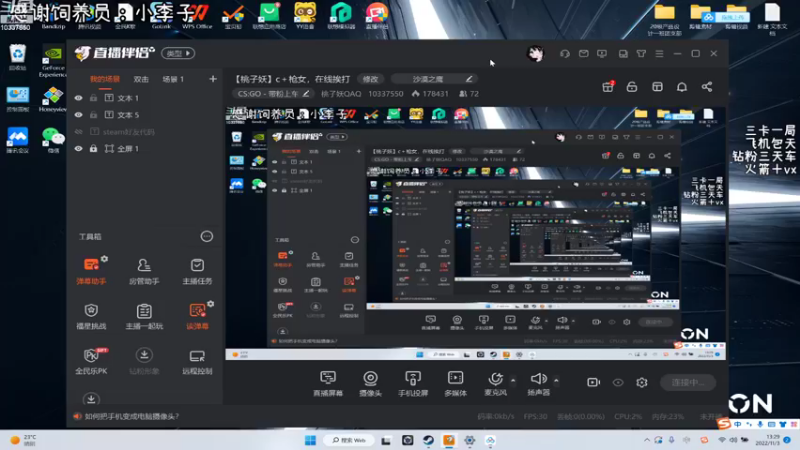Add a 多媒体 source

[455, 384]
